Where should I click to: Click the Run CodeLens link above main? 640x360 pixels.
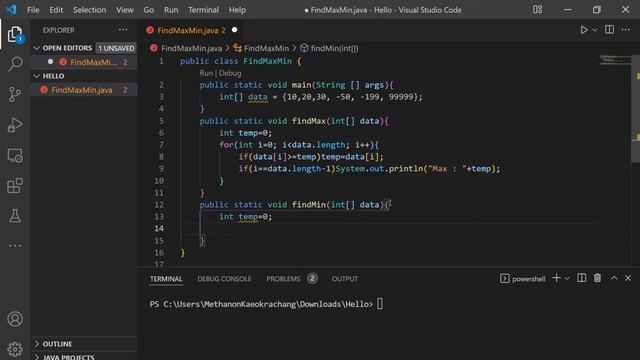tap(206, 73)
